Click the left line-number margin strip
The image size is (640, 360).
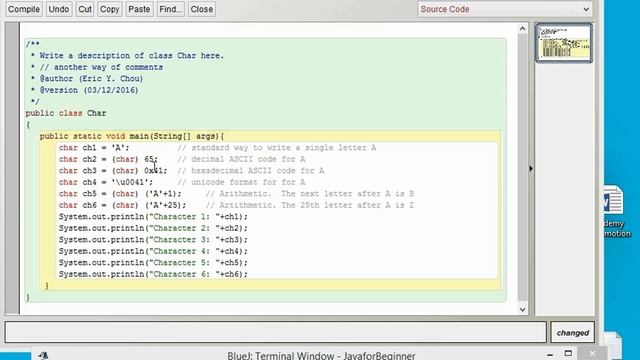pyautogui.click(x=12, y=168)
